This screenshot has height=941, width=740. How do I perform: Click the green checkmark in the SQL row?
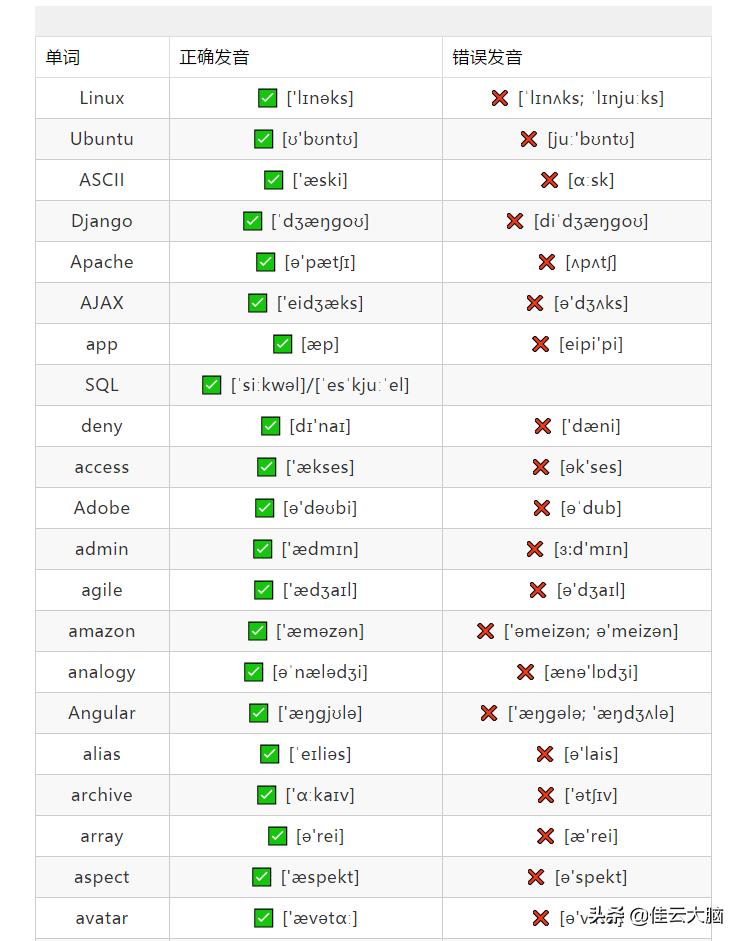click(211, 385)
